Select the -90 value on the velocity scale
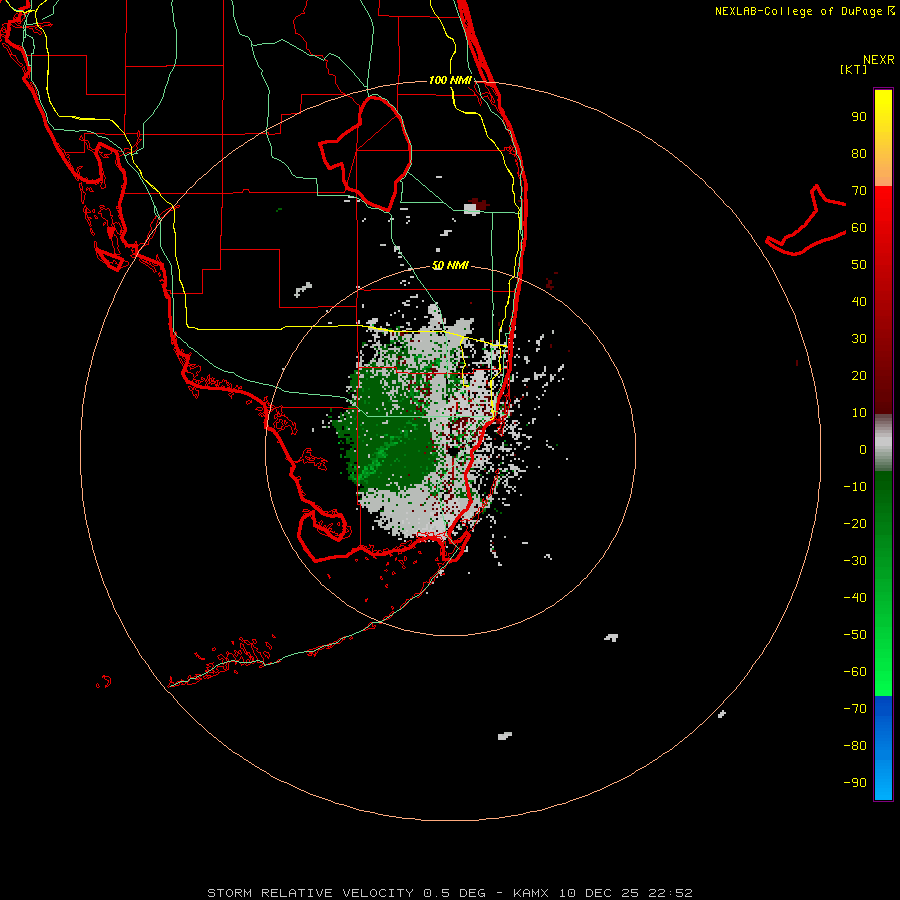 point(855,783)
